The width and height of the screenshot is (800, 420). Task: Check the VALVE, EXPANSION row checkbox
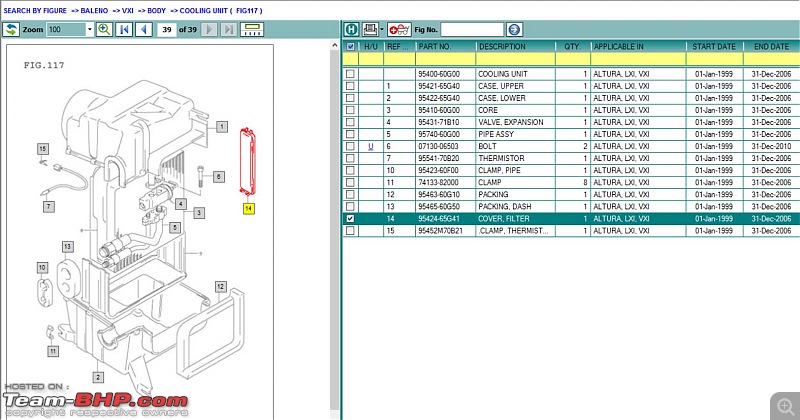(x=350, y=122)
